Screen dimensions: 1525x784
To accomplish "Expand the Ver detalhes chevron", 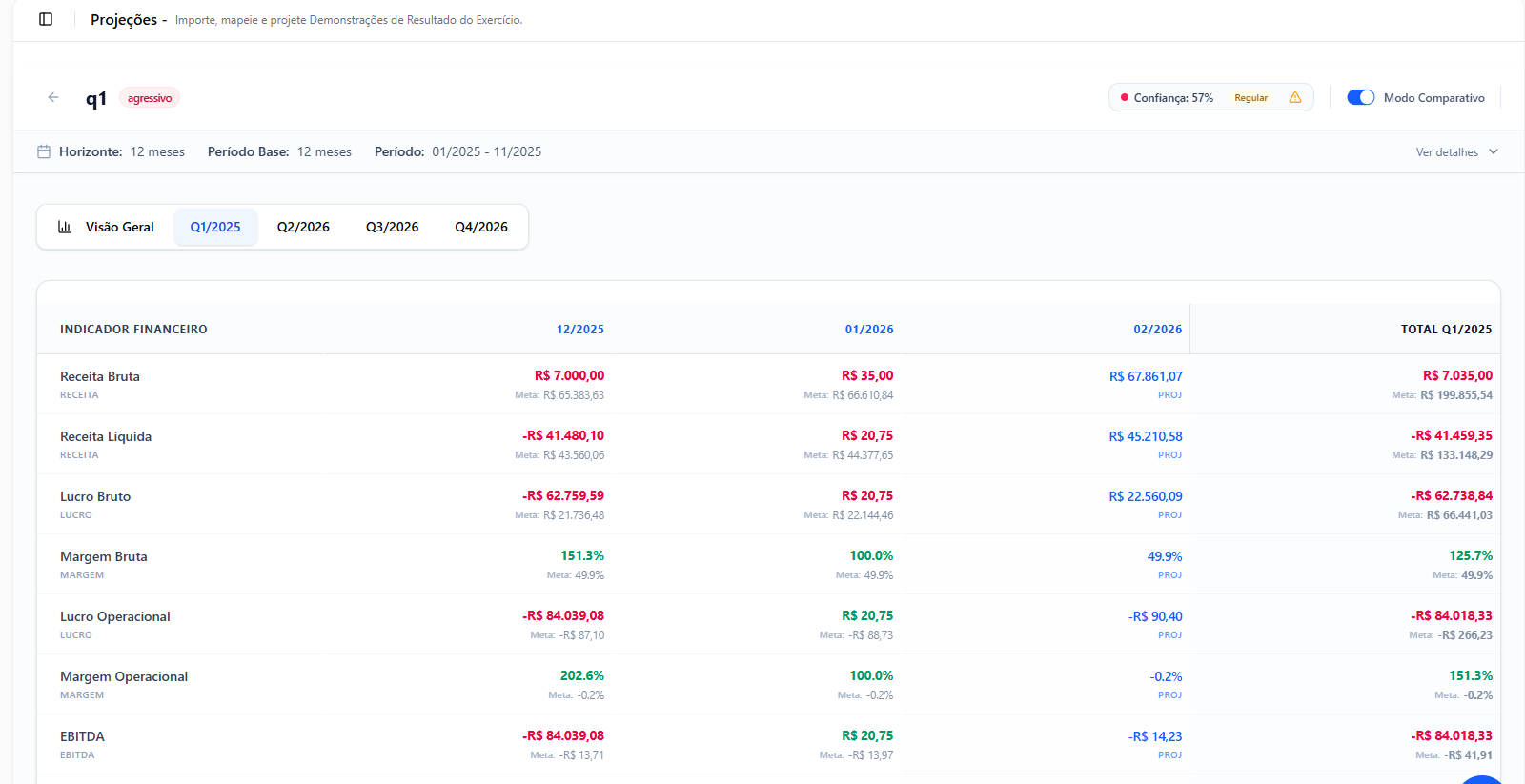I will point(1494,151).
